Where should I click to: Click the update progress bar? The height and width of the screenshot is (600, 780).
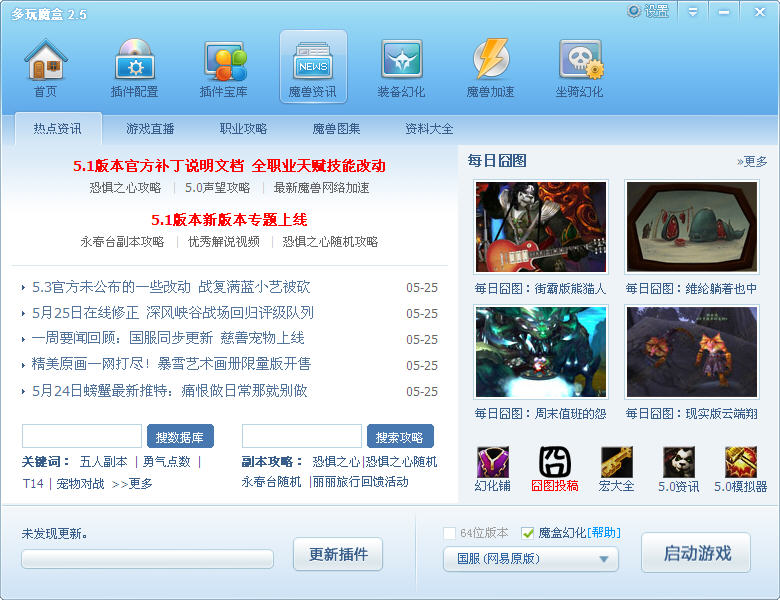tap(147, 559)
